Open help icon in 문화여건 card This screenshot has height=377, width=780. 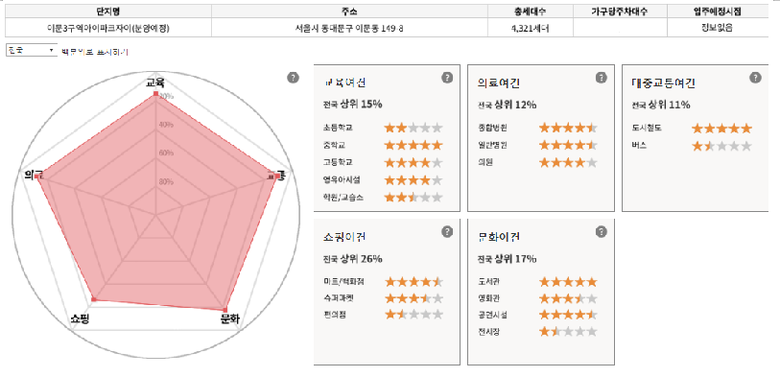601,232
